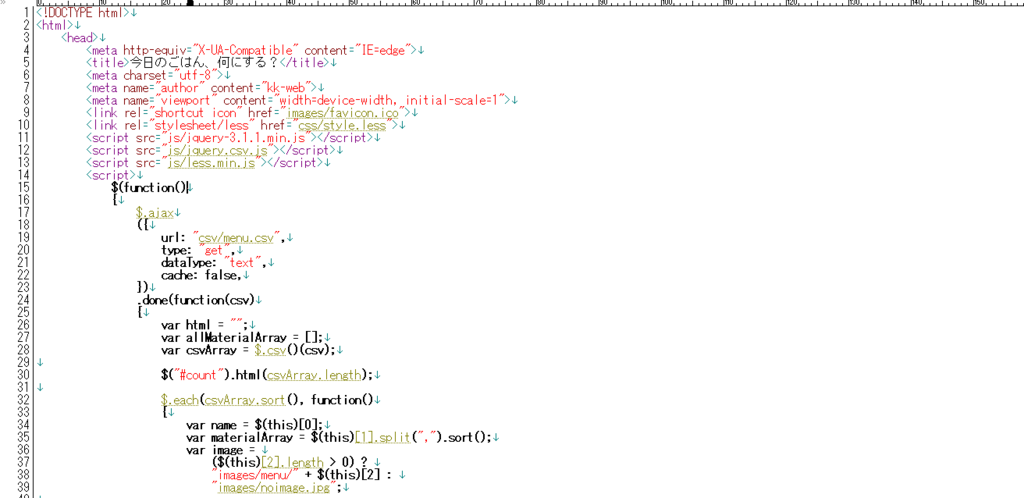Click the js/jquery.csv.js source path
The image size is (1024, 498).
(x=217, y=149)
